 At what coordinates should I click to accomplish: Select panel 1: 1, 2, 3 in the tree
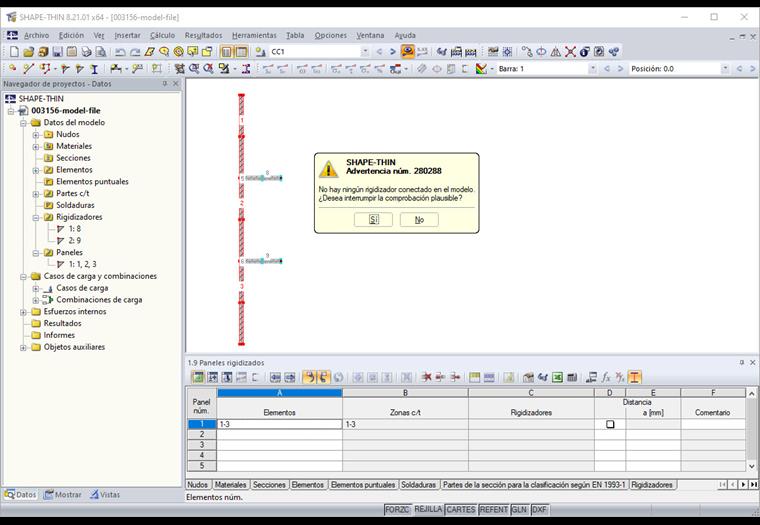pyautogui.click(x=82, y=264)
